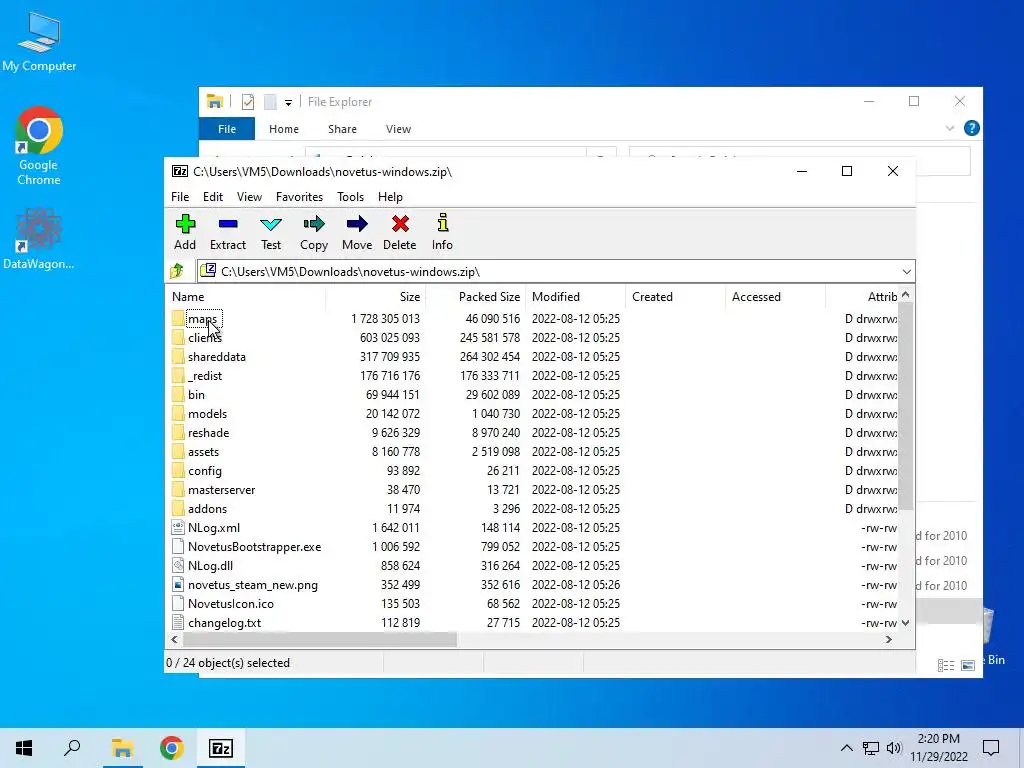Open My Computer desktop icon
Image resolution: width=1024 pixels, height=768 pixels.
tap(39, 41)
